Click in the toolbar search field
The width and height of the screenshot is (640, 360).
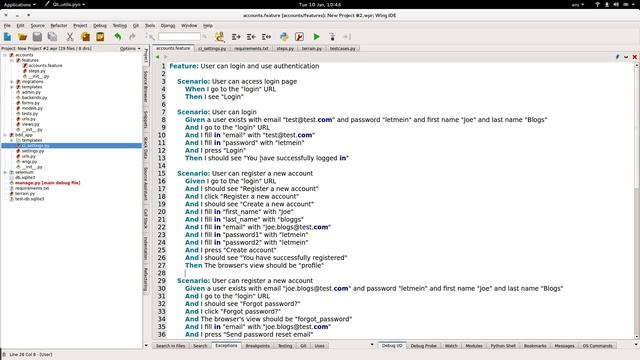[x=179, y=37]
